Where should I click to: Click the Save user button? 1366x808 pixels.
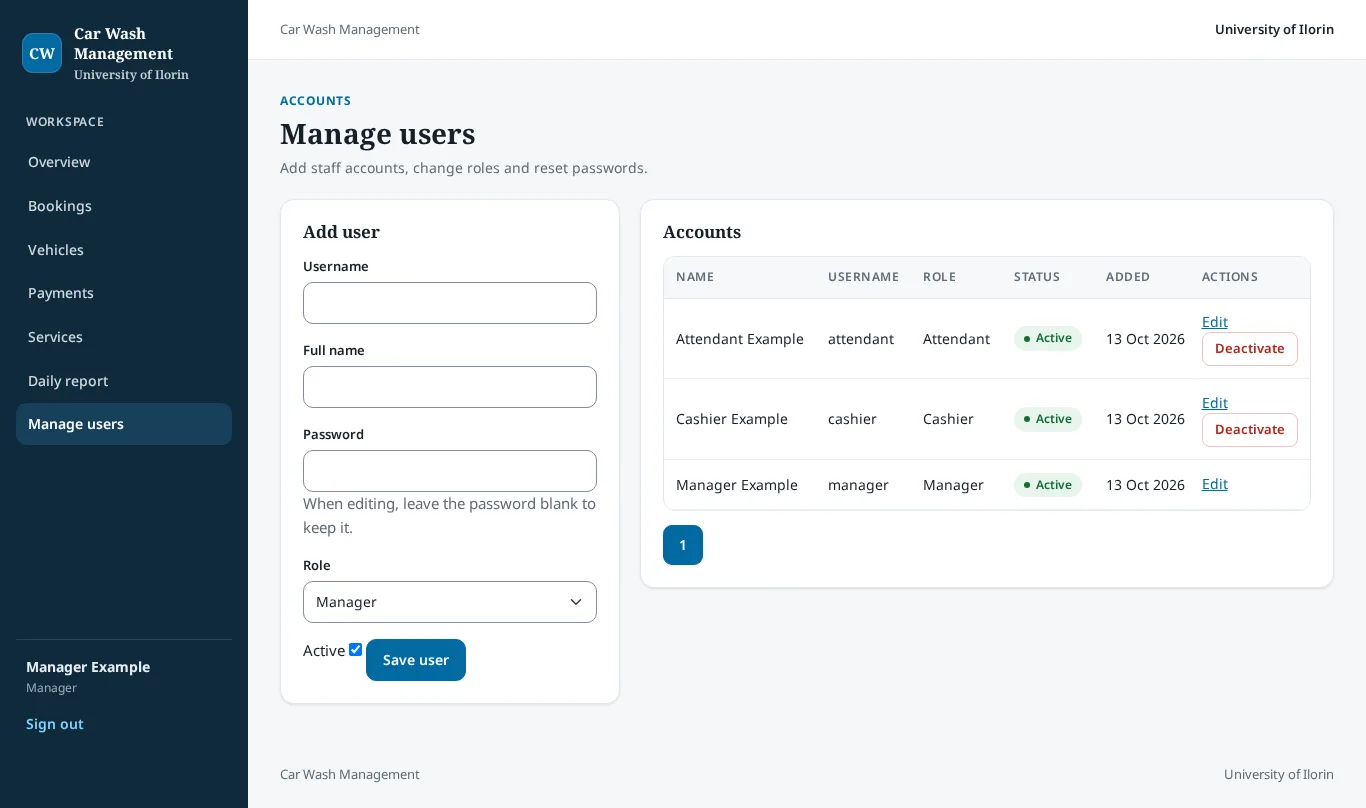pos(416,660)
